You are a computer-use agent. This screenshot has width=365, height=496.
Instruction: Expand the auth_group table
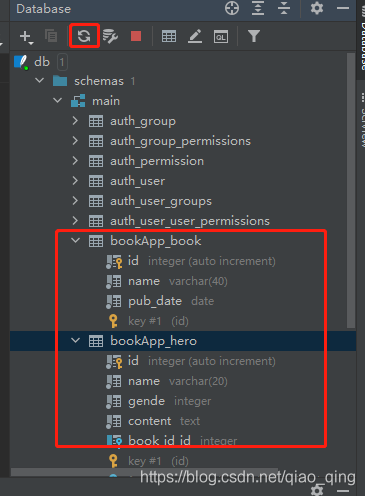[75, 121]
